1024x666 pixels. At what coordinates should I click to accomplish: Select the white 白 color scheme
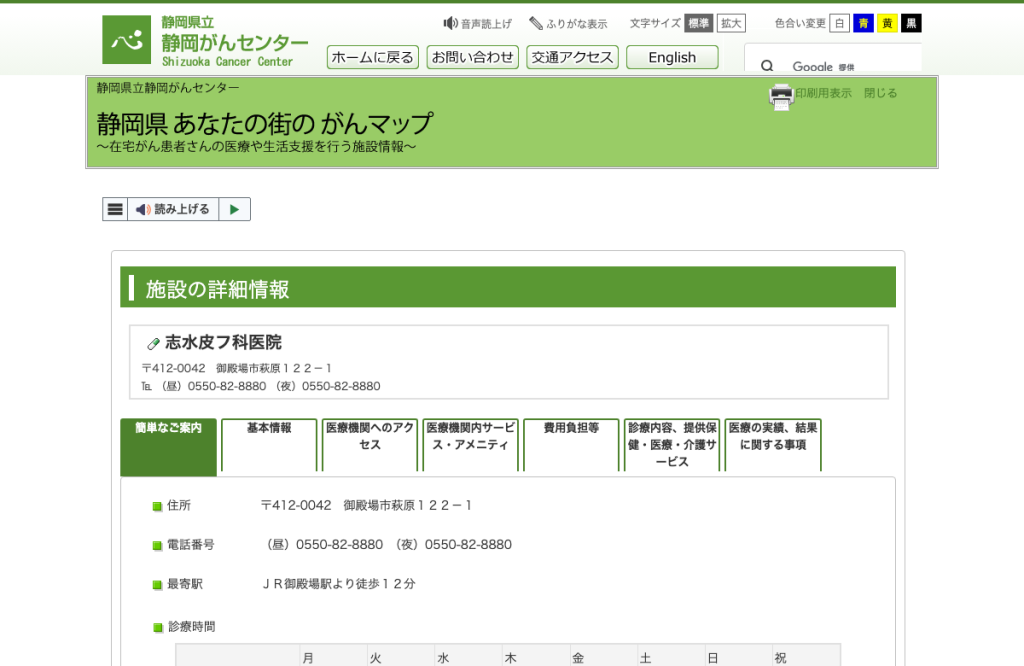pos(839,24)
